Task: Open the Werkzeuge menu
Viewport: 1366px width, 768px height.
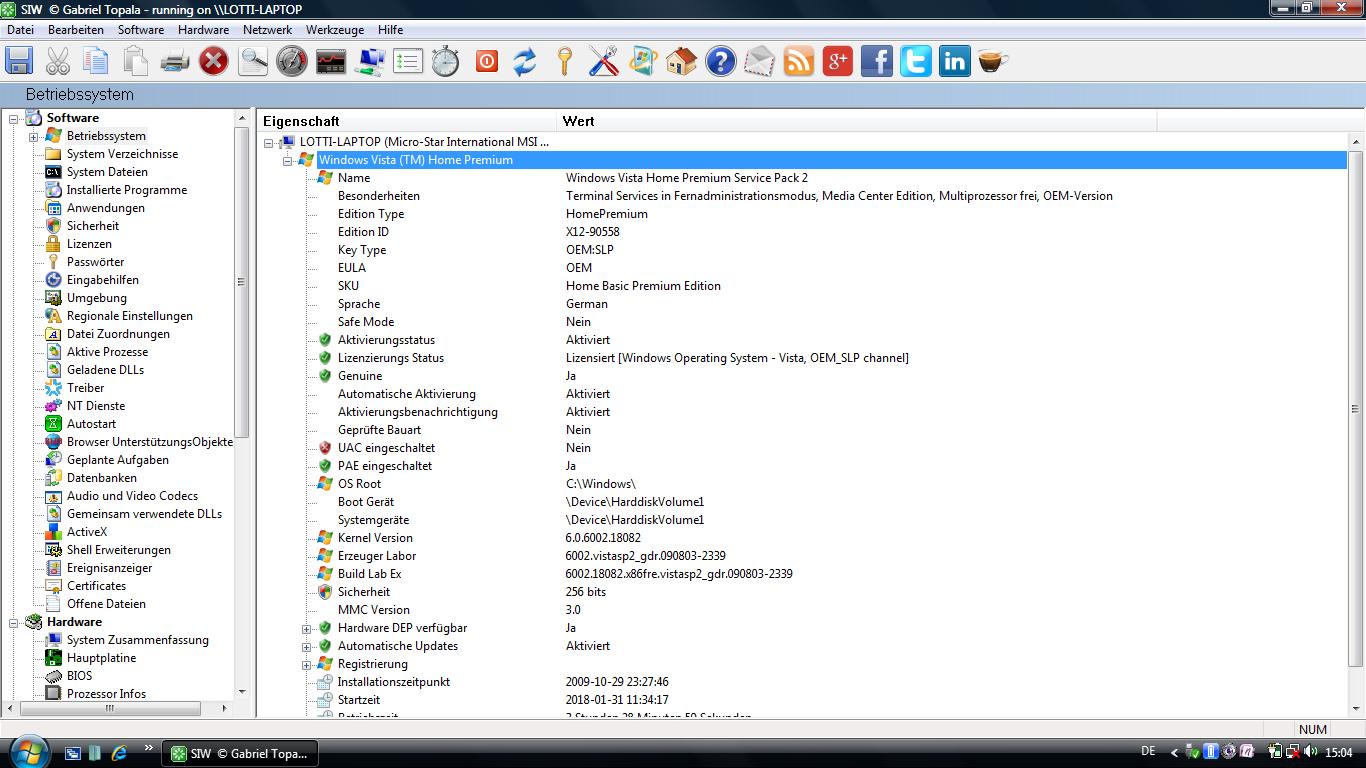Action: pos(335,30)
